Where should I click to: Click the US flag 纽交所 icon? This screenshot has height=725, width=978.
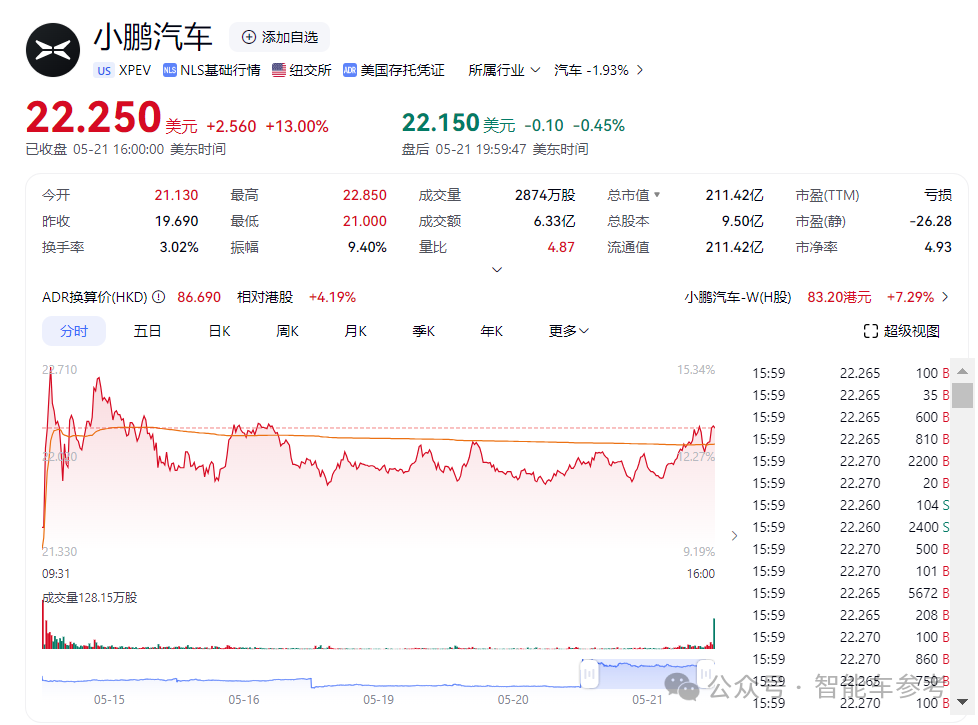pyautogui.click(x=279, y=70)
